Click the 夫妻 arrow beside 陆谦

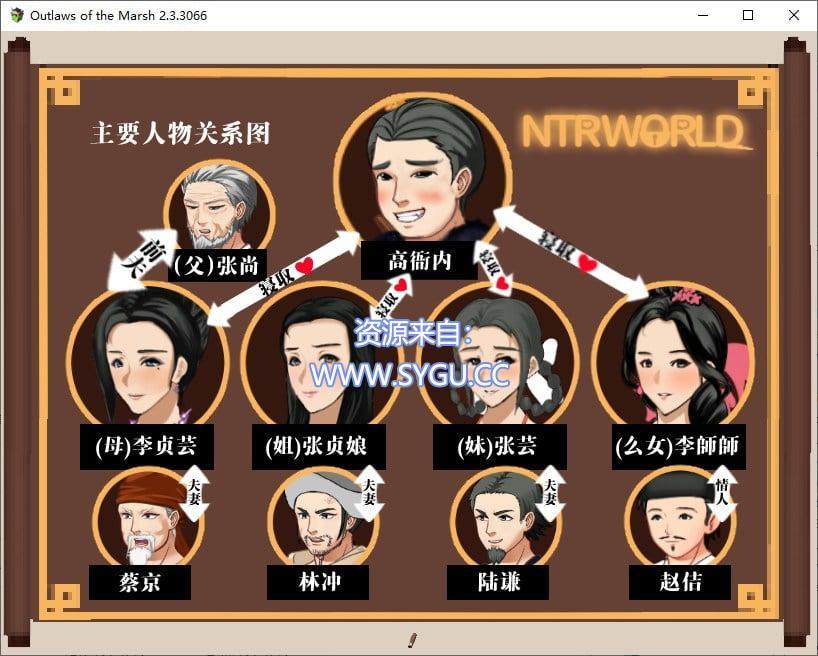point(550,493)
